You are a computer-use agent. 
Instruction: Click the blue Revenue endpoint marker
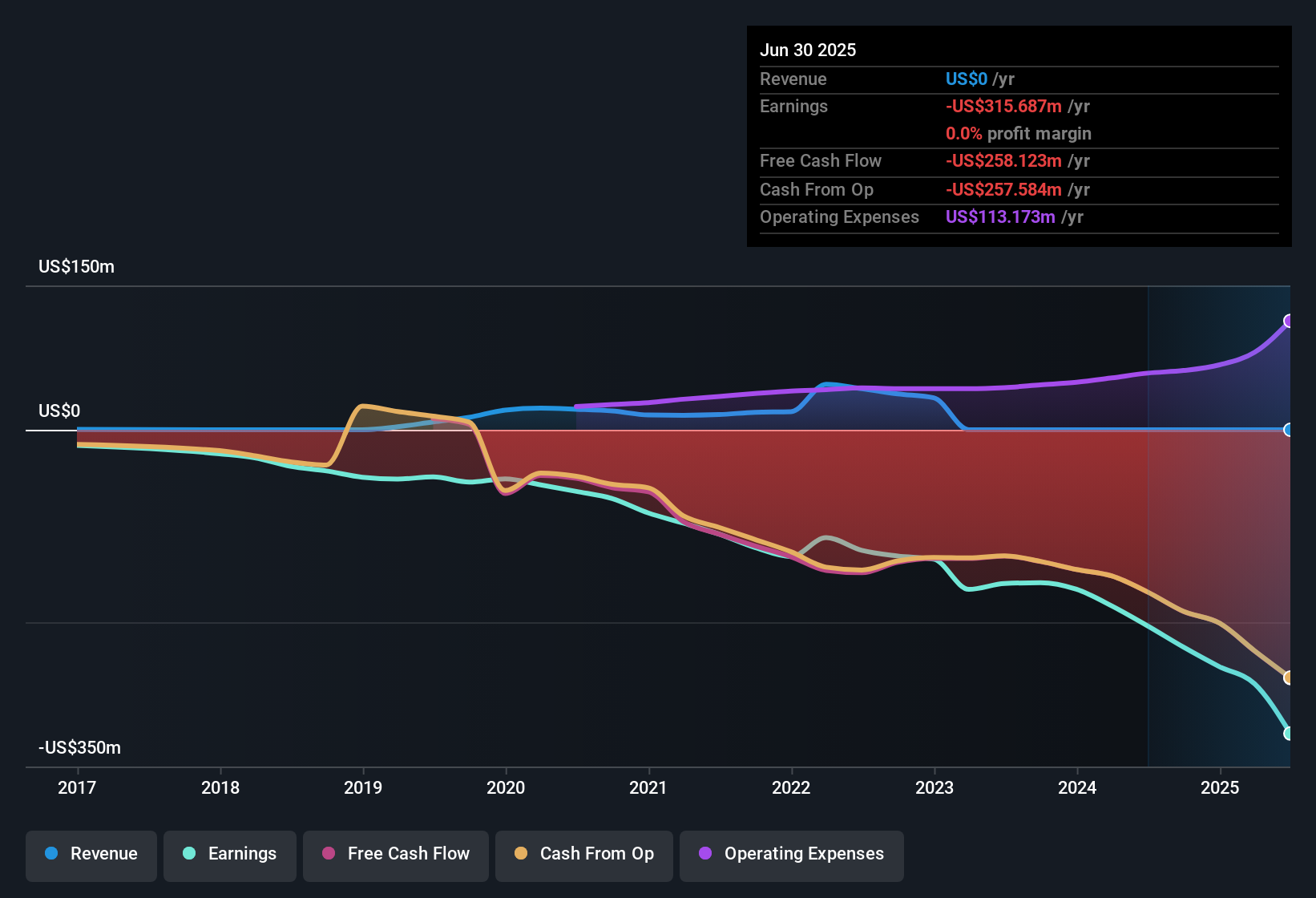pyautogui.click(x=1288, y=430)
